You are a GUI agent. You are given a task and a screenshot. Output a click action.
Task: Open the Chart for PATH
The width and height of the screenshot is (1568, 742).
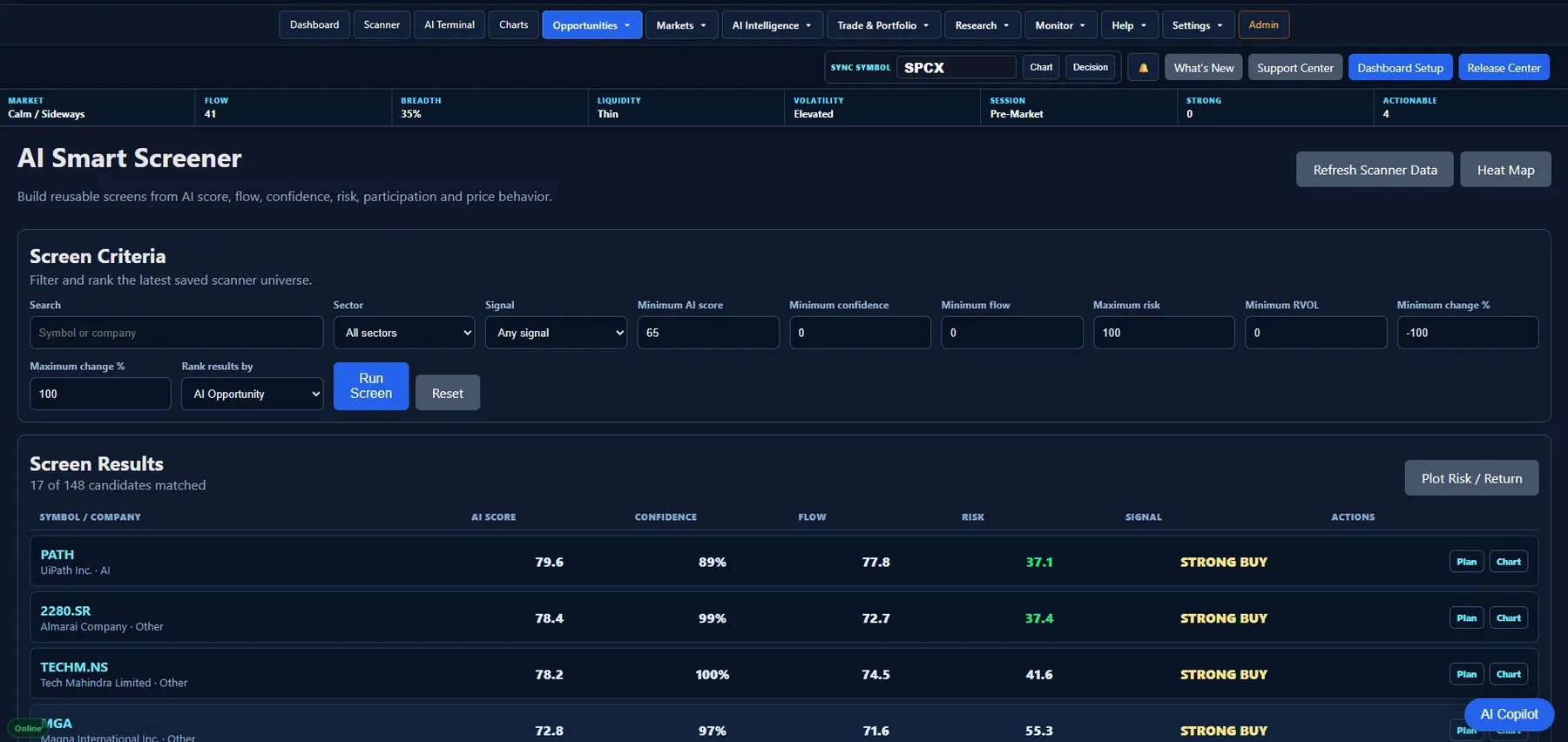1509,562
